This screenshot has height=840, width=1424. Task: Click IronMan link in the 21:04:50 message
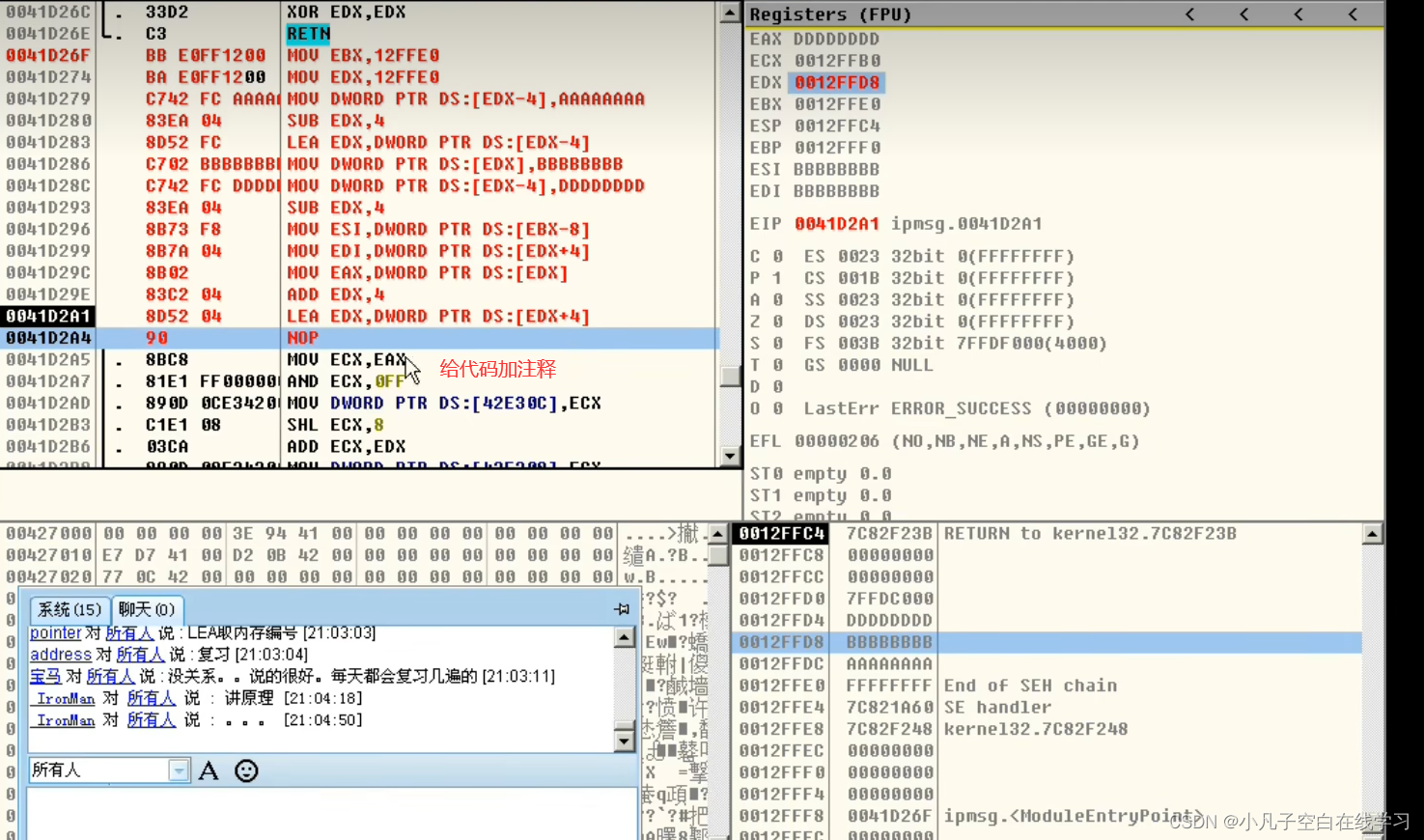66,720
